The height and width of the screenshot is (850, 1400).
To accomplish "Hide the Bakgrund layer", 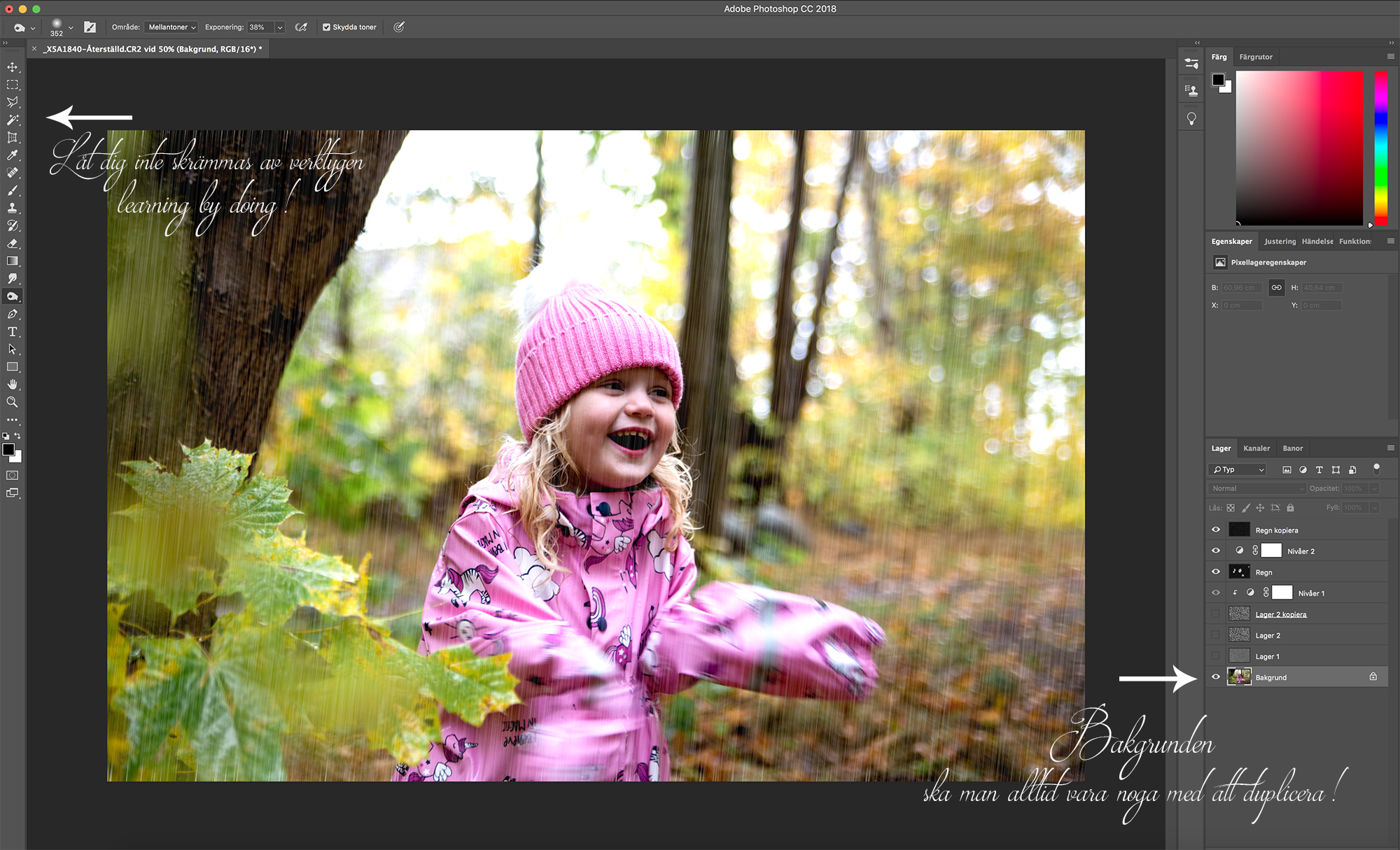I will (1216, 677).
